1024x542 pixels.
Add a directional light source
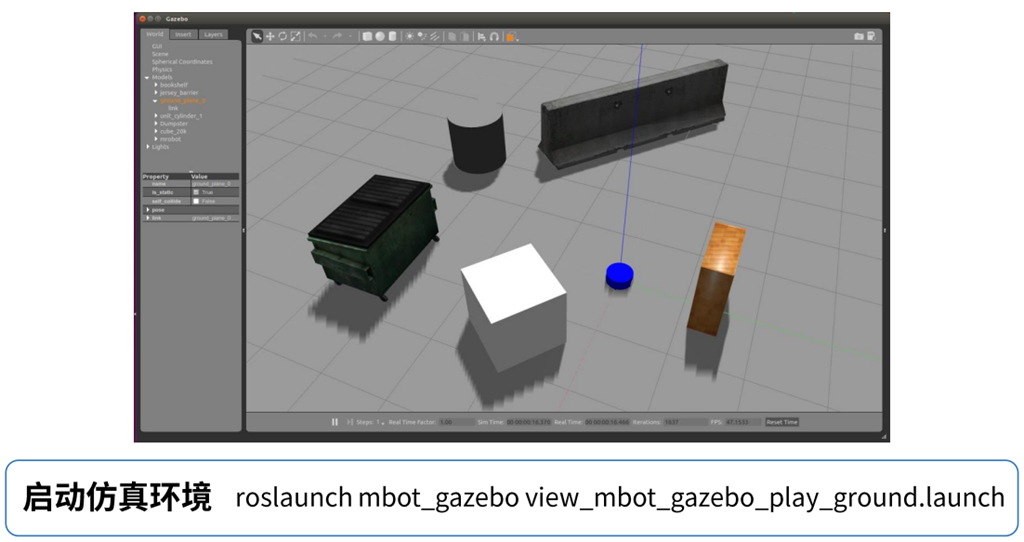[435, 37]
